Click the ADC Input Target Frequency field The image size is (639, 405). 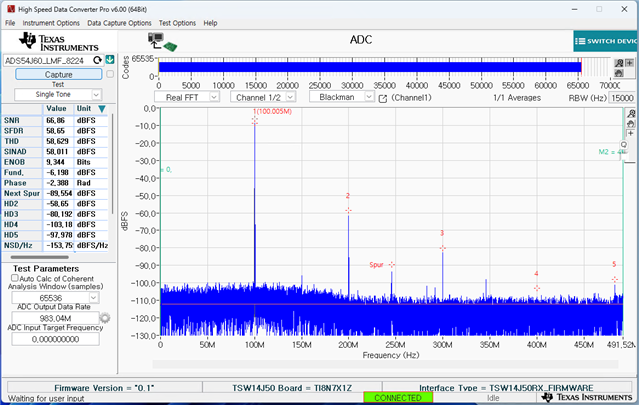pos(55,339)
